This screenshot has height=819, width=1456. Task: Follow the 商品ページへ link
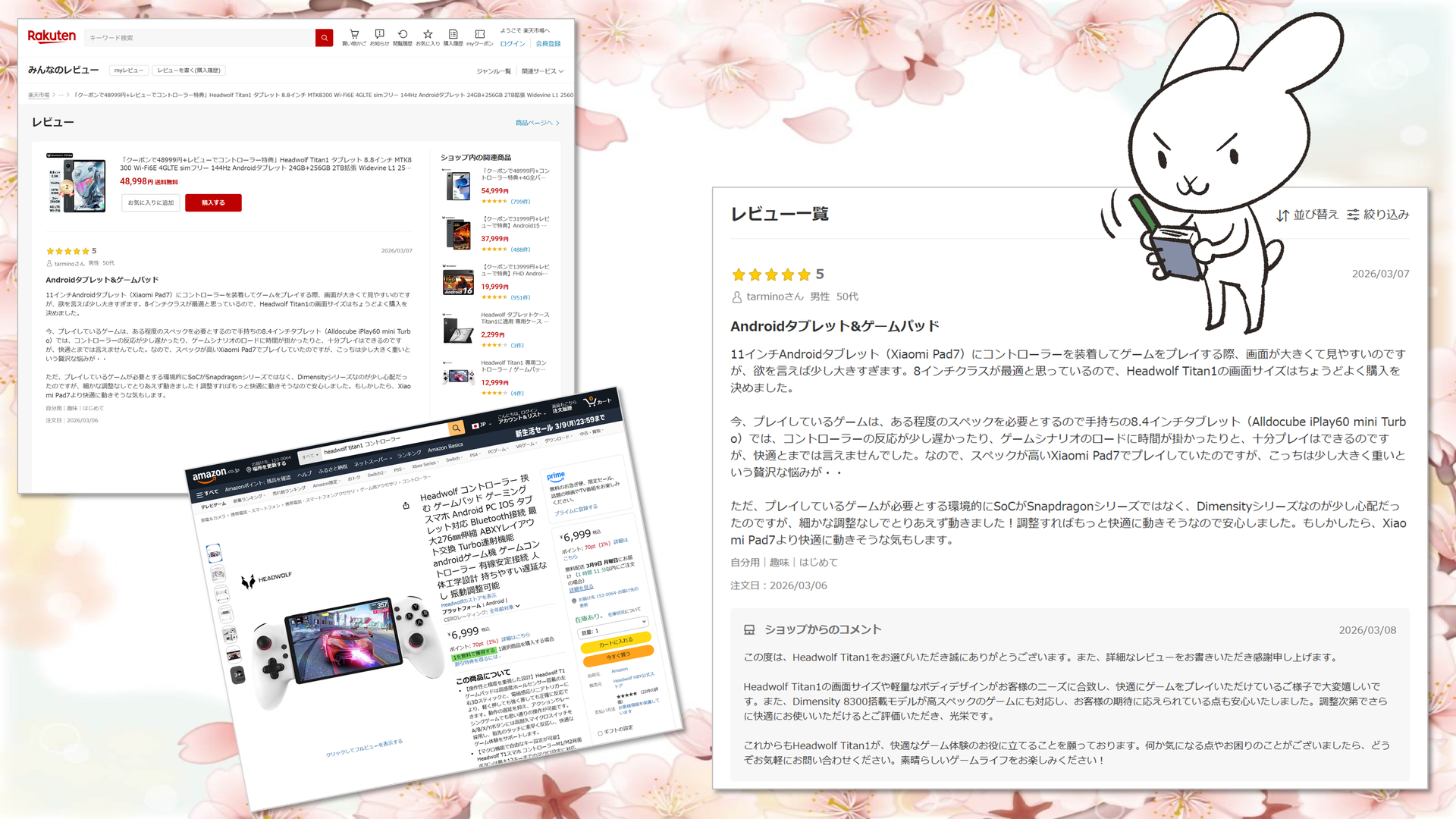pyautogui.click(x=536, y=123)
